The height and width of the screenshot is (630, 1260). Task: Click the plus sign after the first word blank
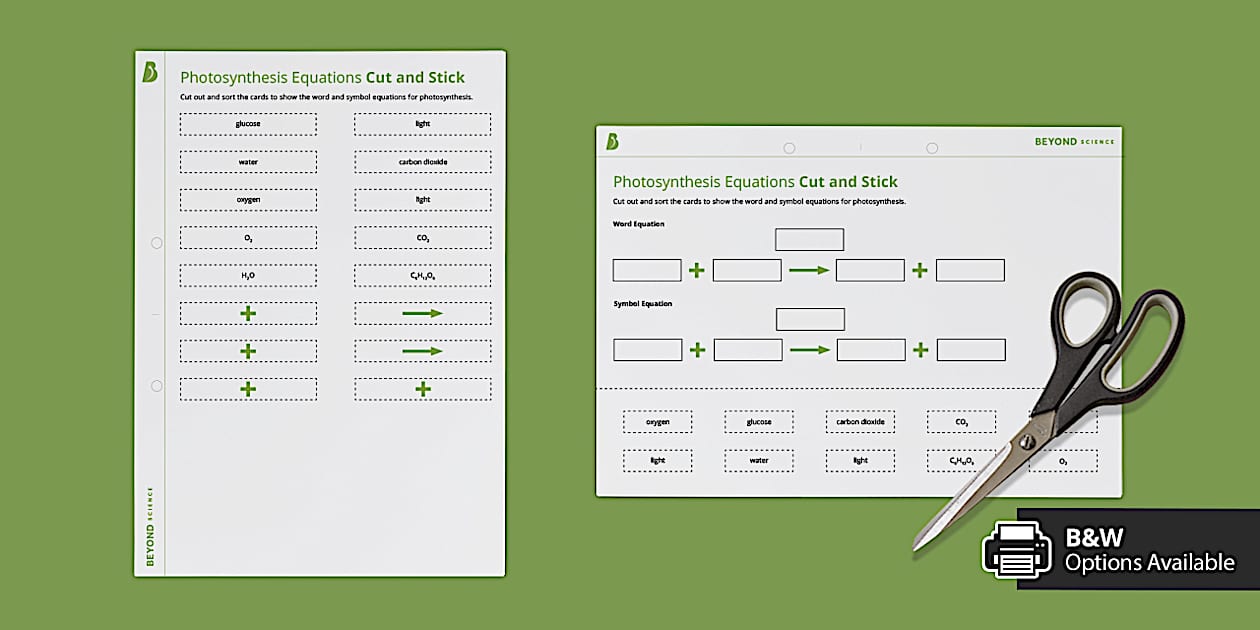(x=696, y=270)
